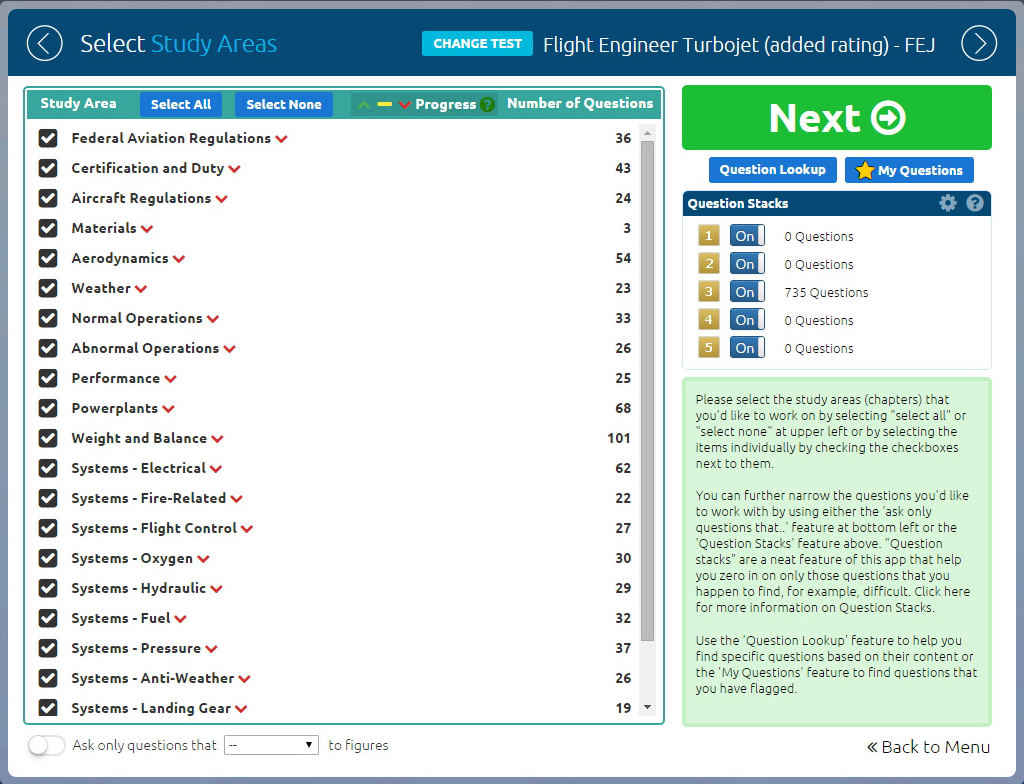The height and width of the screenshot is (784, 1024).
Task: Toggle stack 3 On switch with 735 questions
Action: click(x=747, y=292)
